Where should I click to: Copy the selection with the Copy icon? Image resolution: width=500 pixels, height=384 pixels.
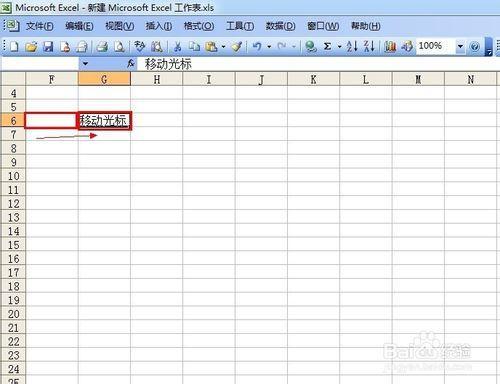[194, 46]
